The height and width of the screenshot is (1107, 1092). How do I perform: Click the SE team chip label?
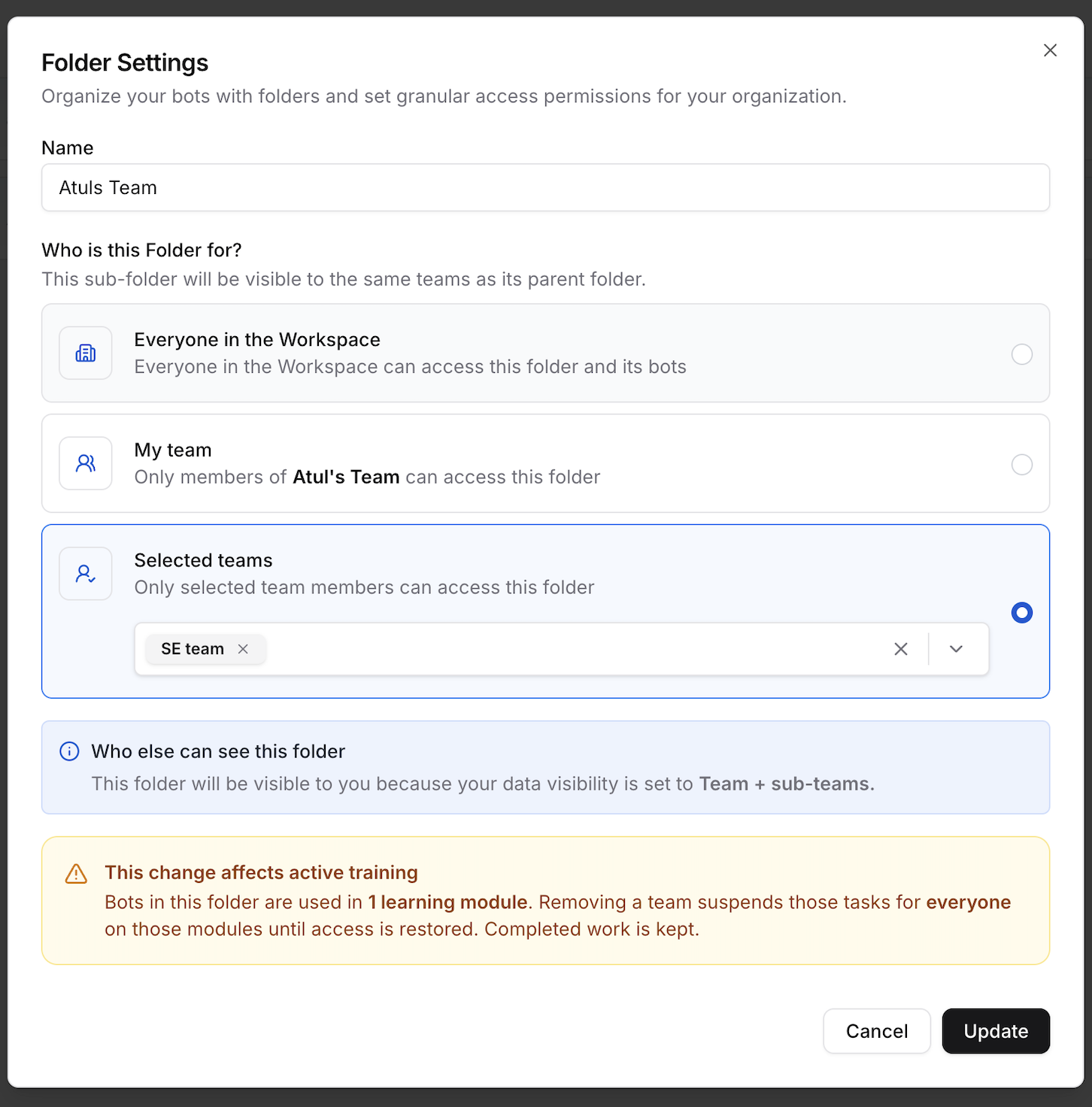193,649
